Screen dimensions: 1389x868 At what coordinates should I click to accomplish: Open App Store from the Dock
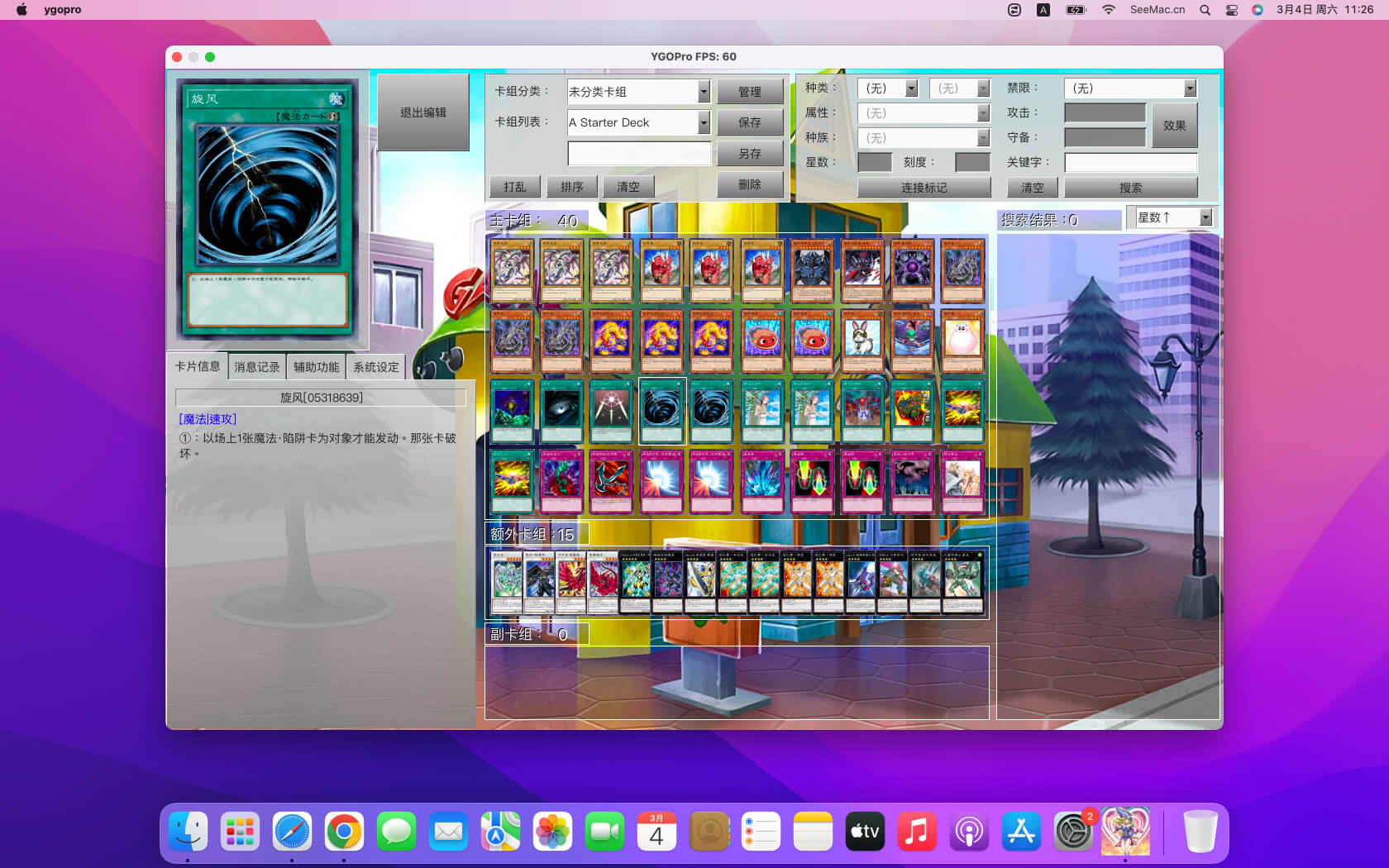tap(1021, 832)
